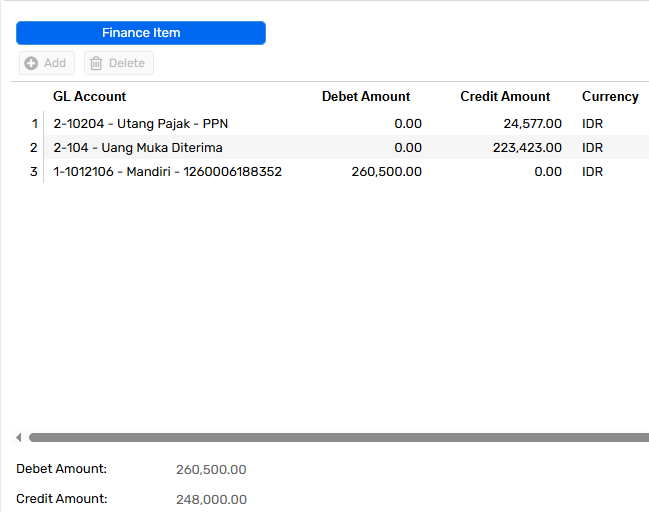The image size is (649, 512).
Task: Select row 1 Utang Pajak - PPN
Action: pos(347,123)
